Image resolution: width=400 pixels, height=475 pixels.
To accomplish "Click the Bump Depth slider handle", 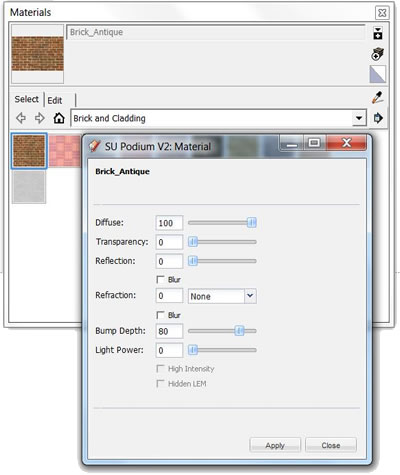I will pyautogui.click(x=239, y=331).
